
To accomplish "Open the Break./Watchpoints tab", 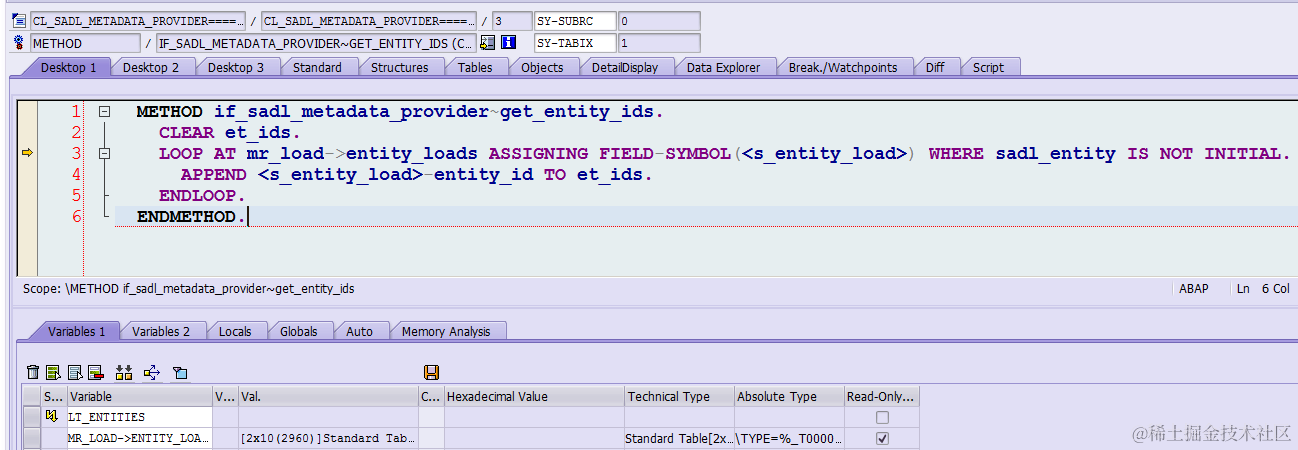I will tap(843, 67).
